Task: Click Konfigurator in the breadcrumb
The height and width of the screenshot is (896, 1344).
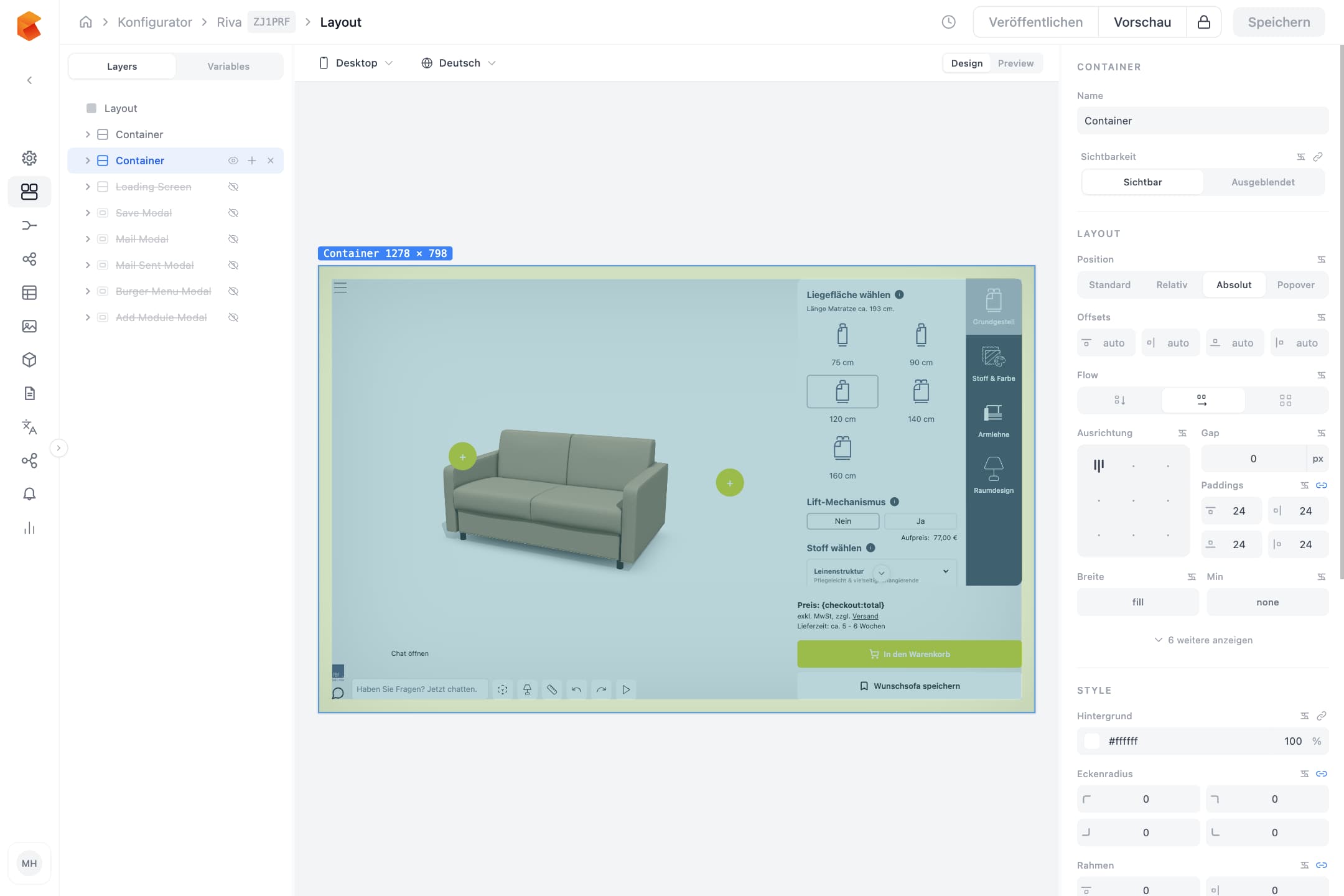Action: [x=155, y=22]
